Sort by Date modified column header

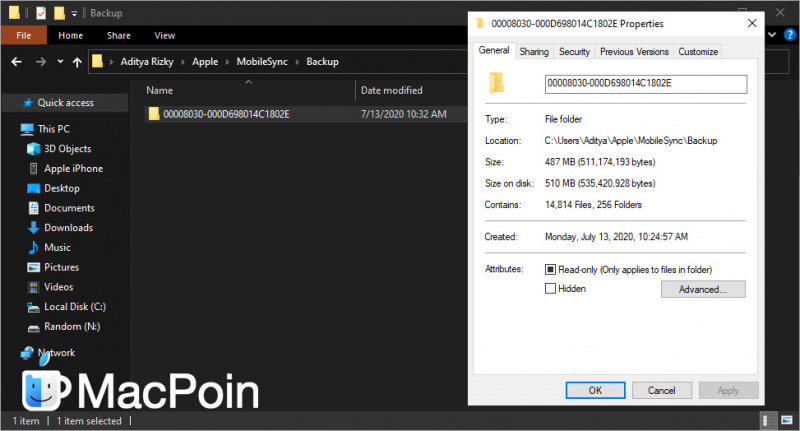coord(392,90)
